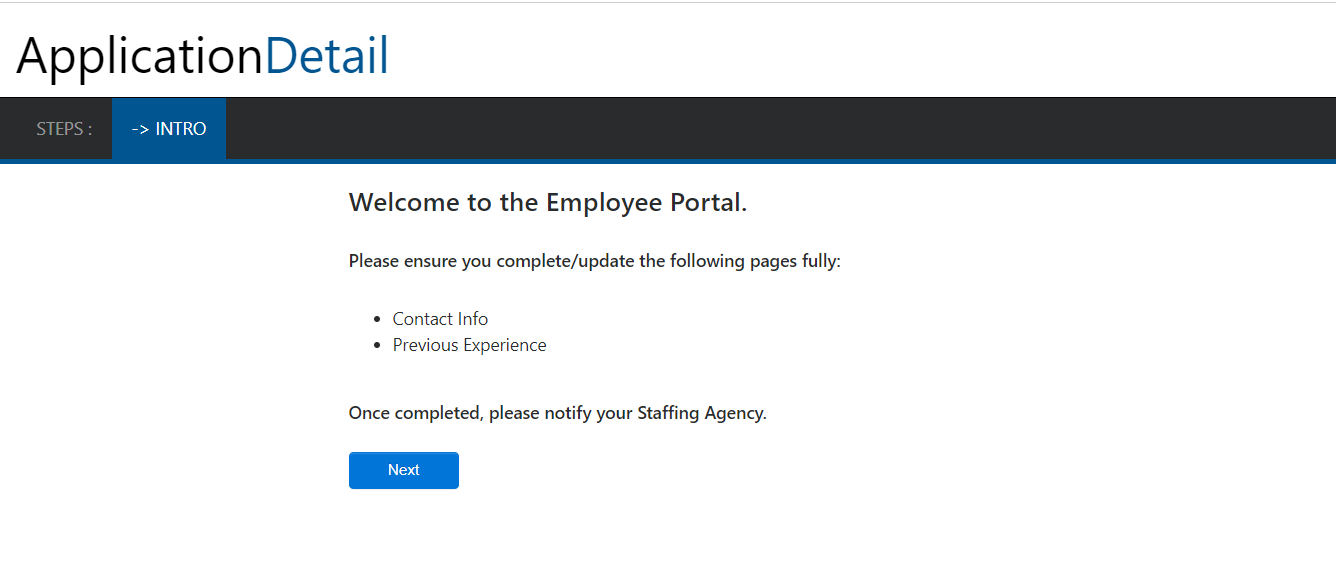Open the INTRO step tab

[169, 129]
